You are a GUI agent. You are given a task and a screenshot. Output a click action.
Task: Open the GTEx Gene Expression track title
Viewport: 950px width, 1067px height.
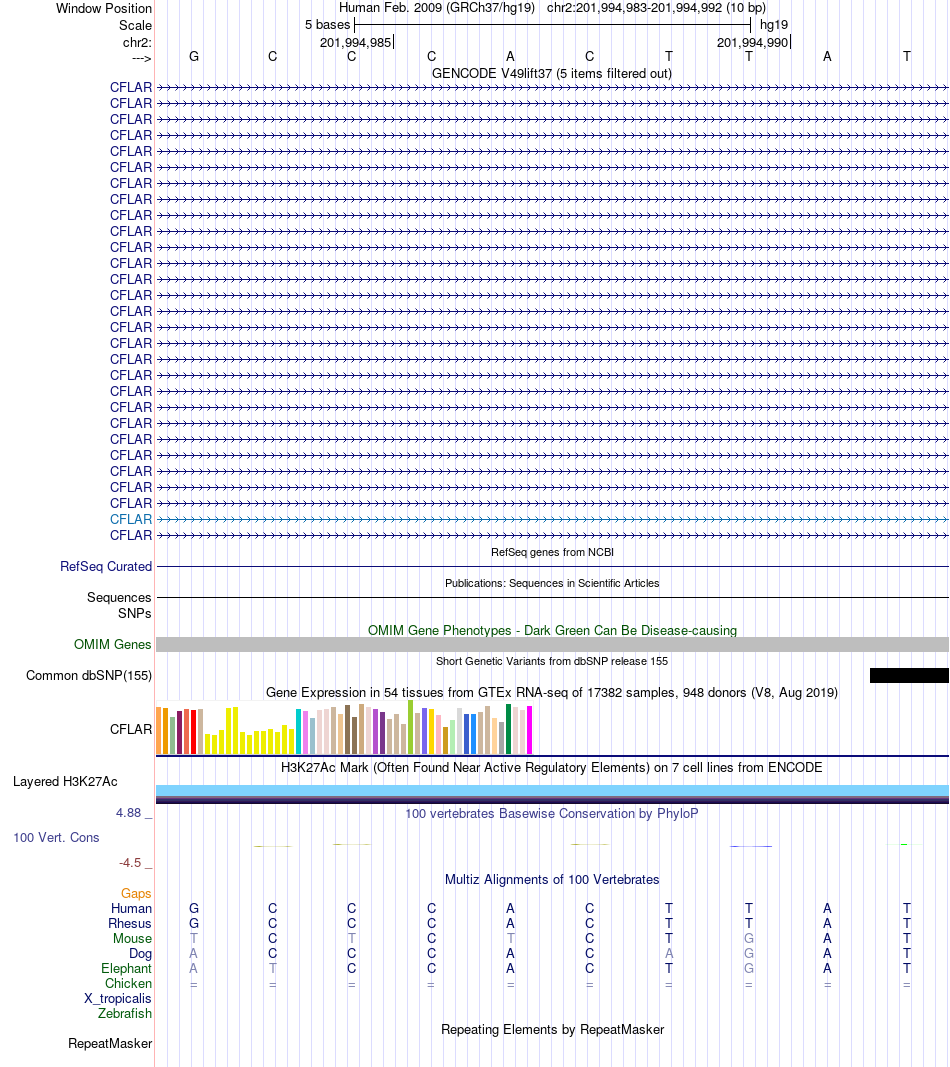[x=552, y=693]
